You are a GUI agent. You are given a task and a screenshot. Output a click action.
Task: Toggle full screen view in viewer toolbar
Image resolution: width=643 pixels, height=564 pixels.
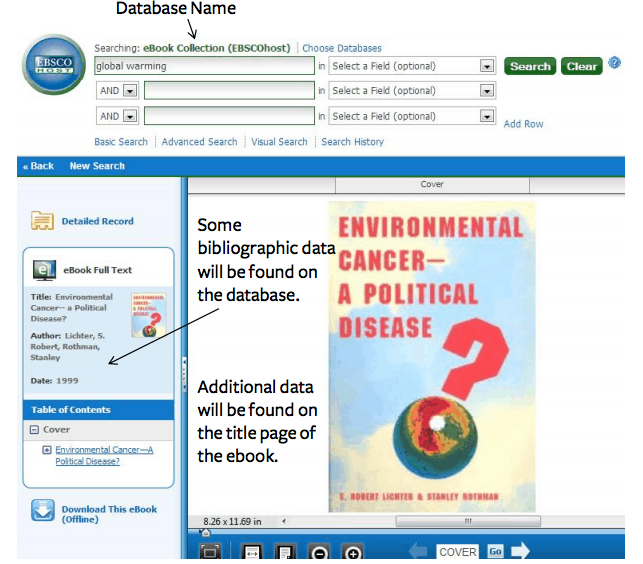point(210,553)
